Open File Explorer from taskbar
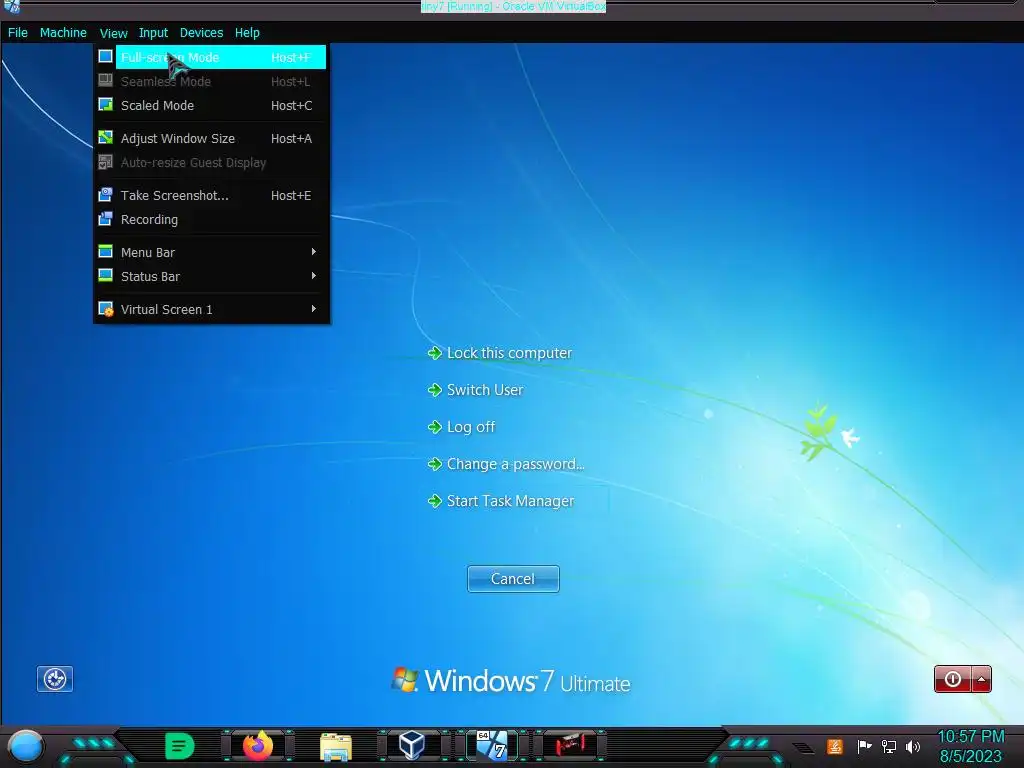Image resolution: width=1024 pixels, height=768 pixels. 336,747
